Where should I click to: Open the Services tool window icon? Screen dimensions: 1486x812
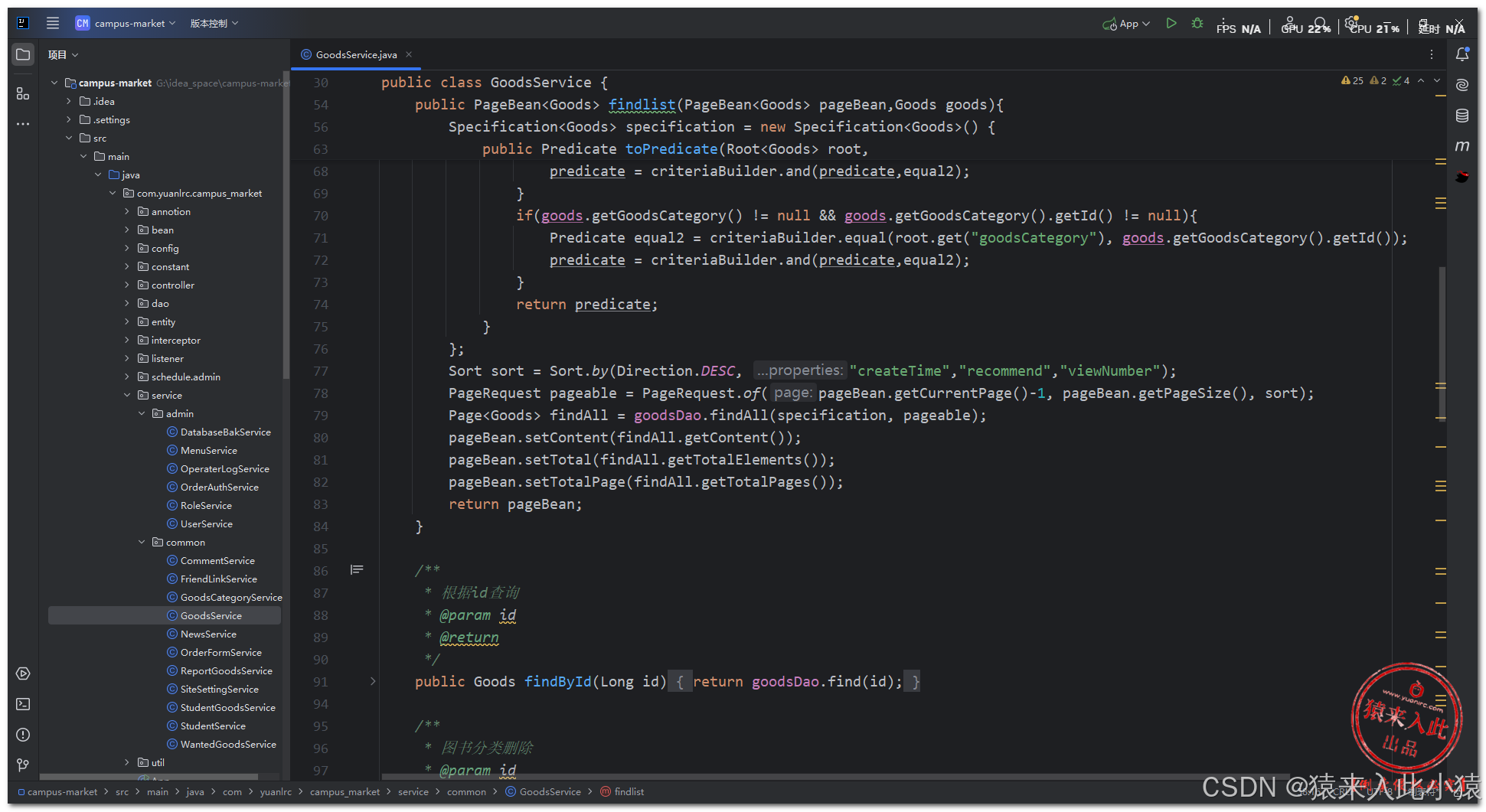click(23, 673)
